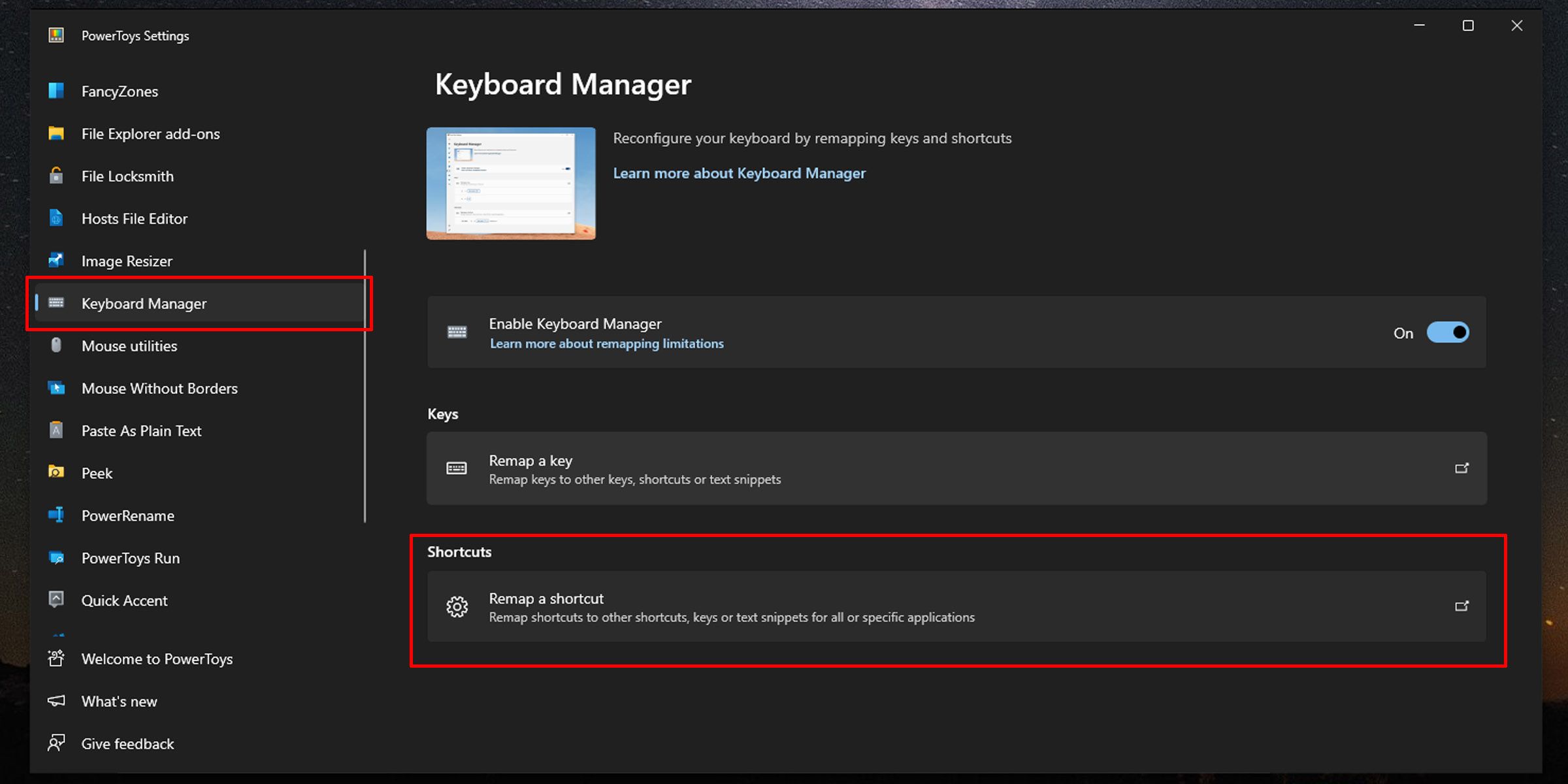1568x784 pixels.
Task: Select Quick Accent in sidebar
Action: (124, 600)
